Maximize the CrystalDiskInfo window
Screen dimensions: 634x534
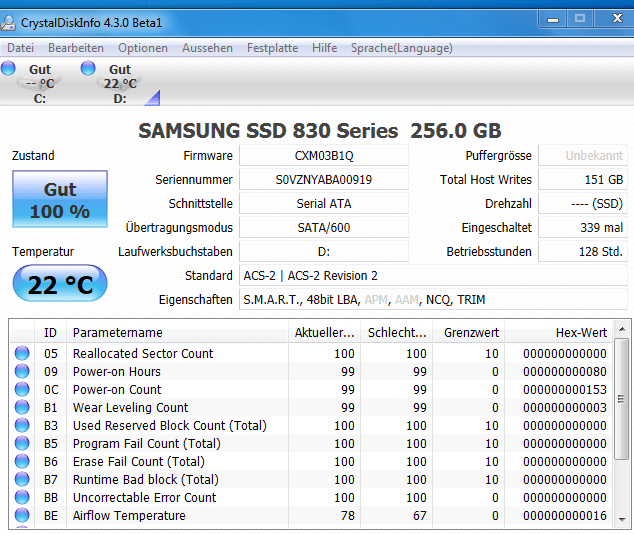click(580, 19)
